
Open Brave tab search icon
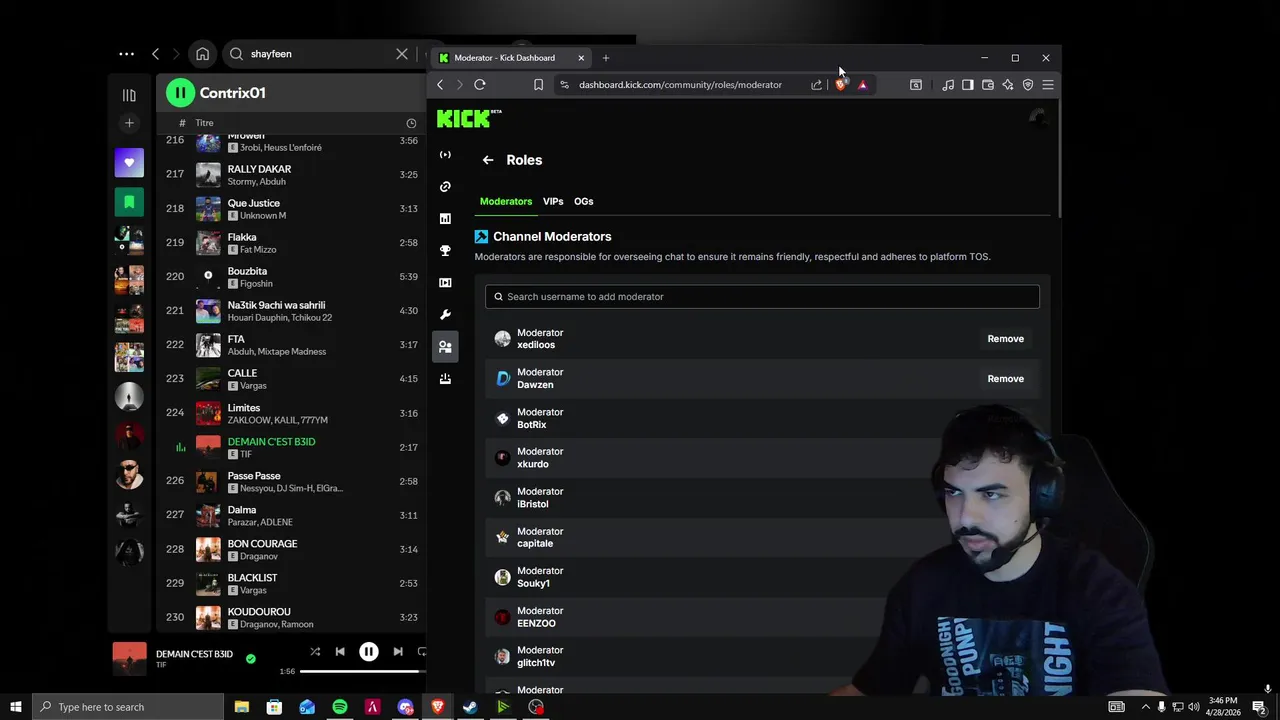(x=916, y=85)
